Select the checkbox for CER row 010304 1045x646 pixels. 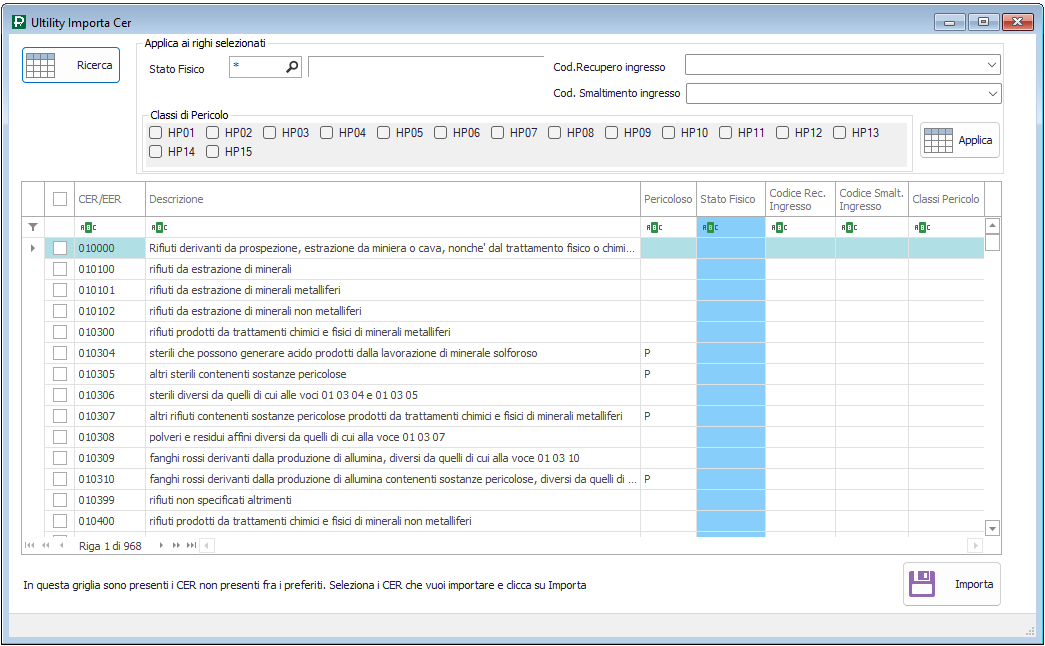(x=60, y=353)
